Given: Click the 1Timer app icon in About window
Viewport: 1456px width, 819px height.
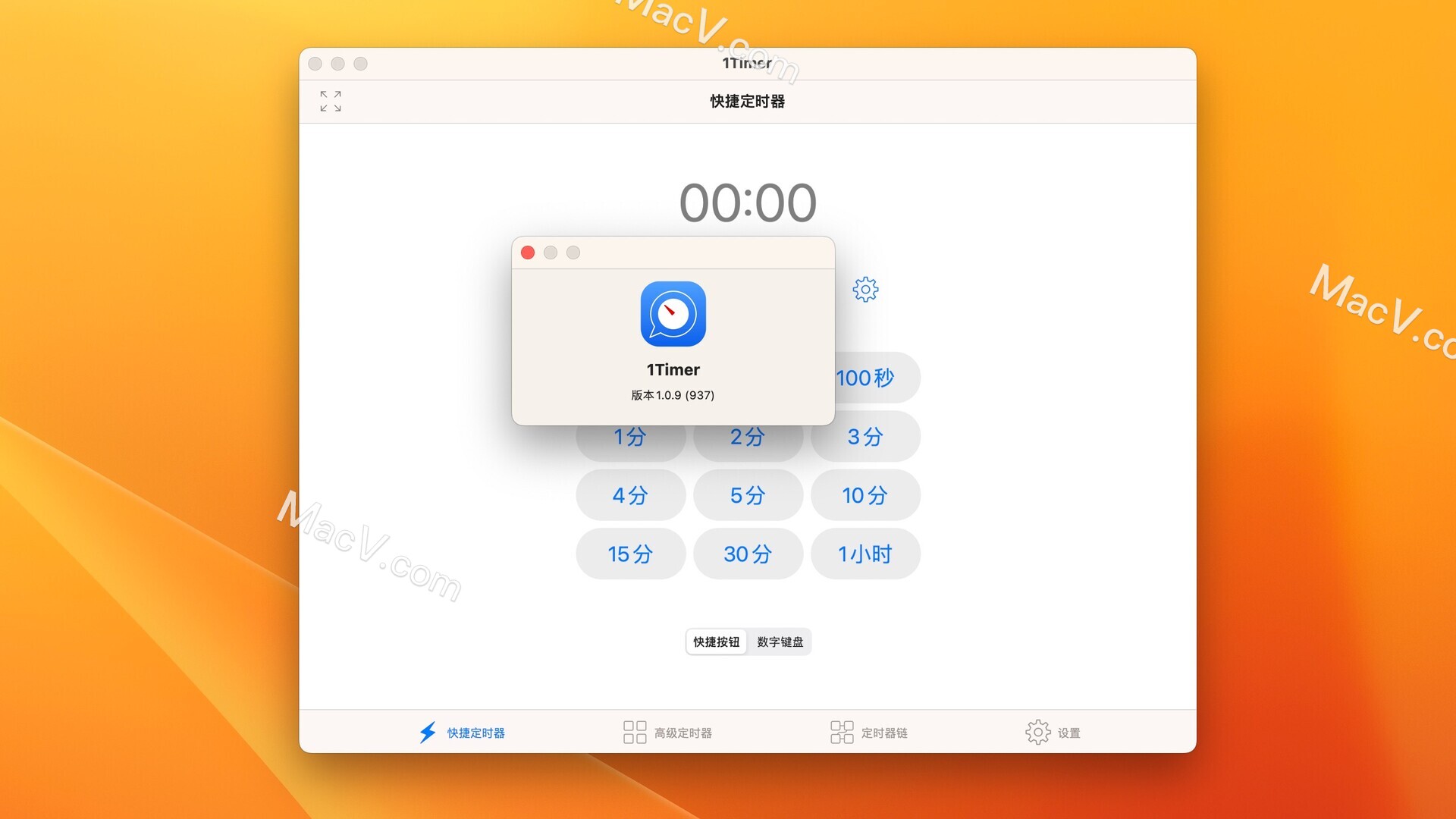Looking at the screenshot, I should pos(673,314).
